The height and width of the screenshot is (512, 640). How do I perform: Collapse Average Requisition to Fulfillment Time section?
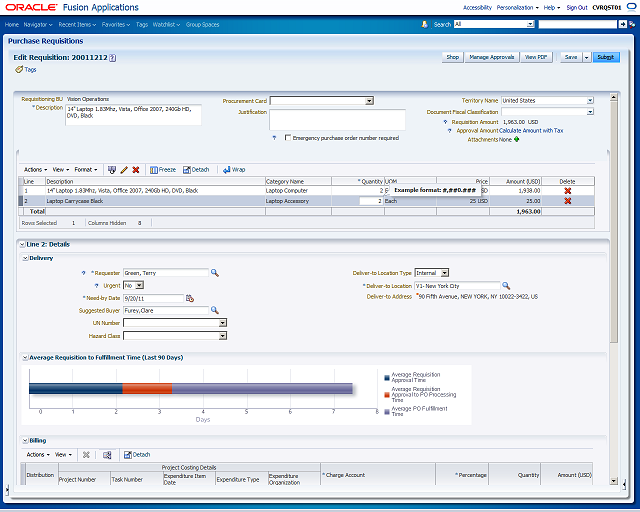(x=25, y=358)
